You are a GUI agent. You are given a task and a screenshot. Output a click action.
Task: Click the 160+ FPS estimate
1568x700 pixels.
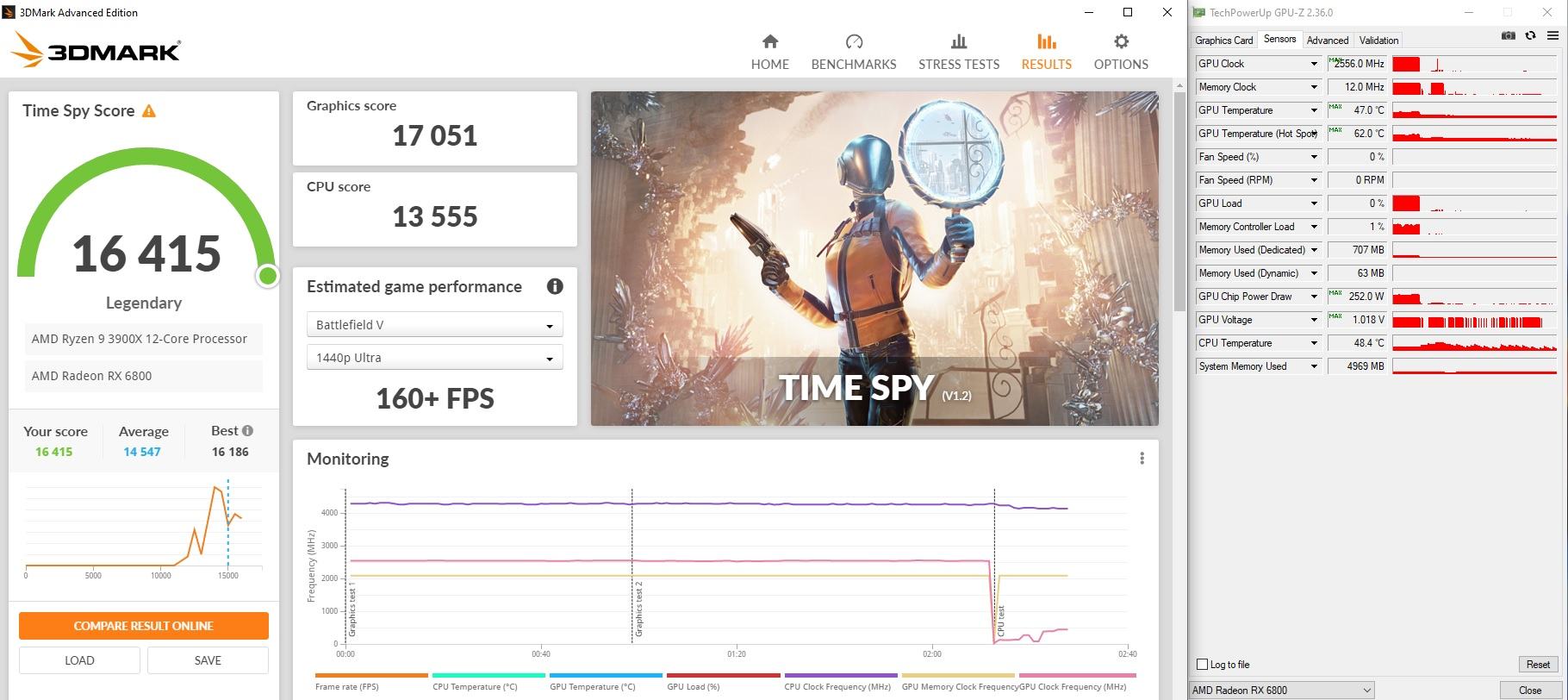click(435, 398)
